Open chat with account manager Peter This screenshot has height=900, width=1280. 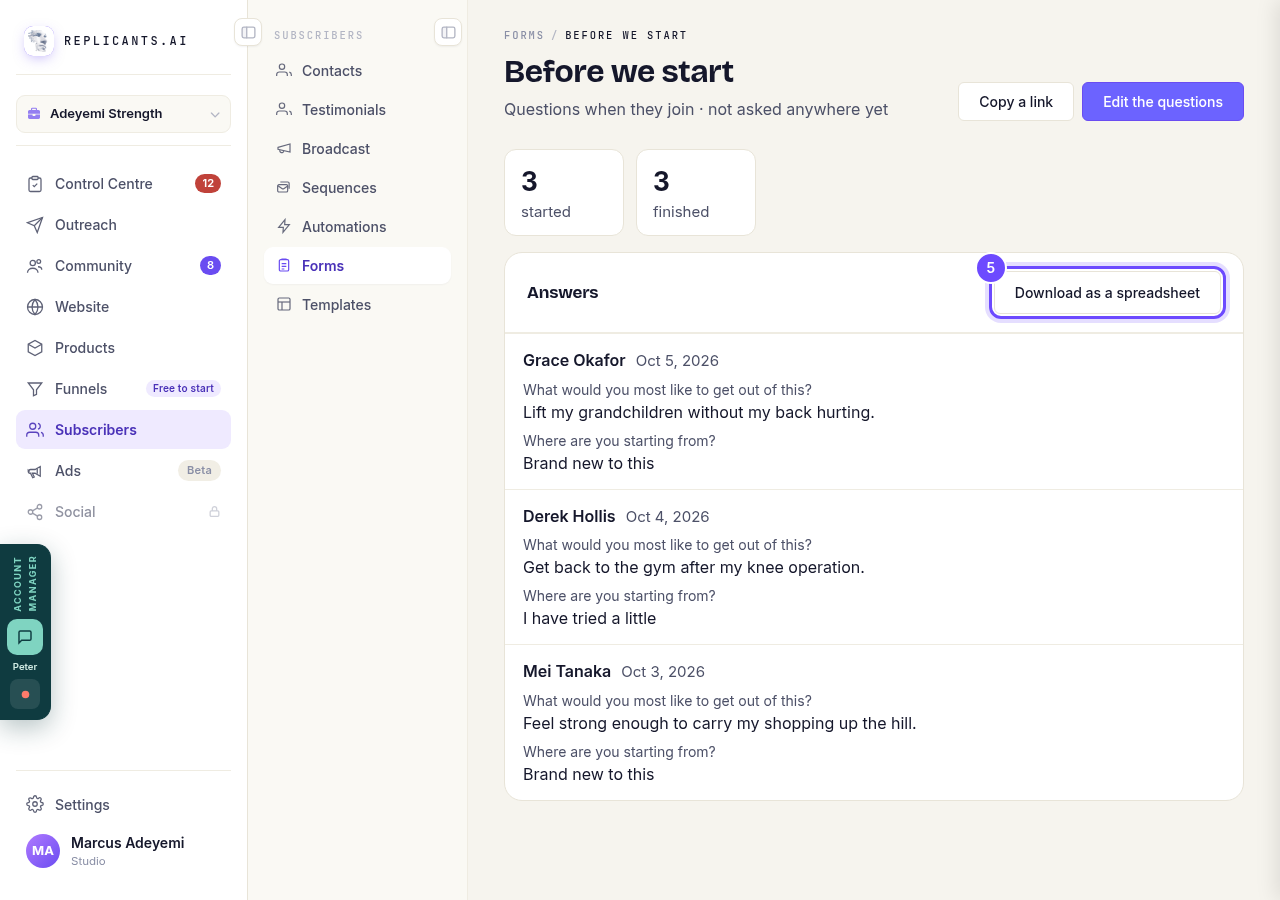click(25, 637)
